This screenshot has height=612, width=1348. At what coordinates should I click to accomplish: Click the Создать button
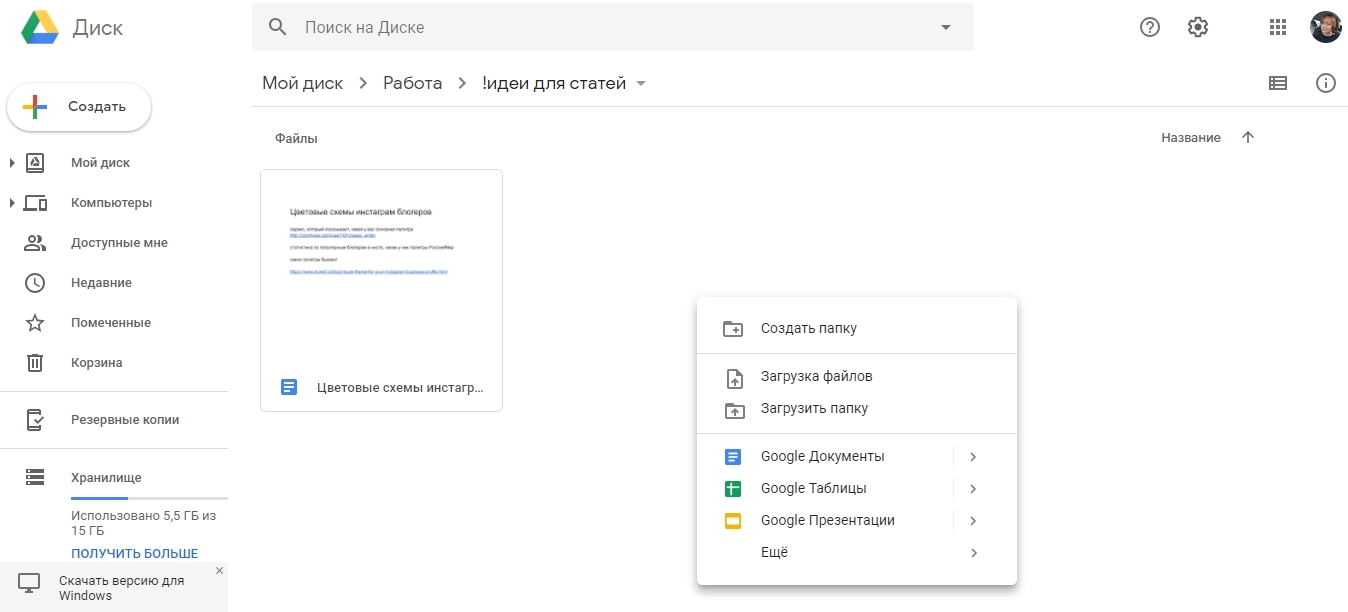click(x=79, y=107)
